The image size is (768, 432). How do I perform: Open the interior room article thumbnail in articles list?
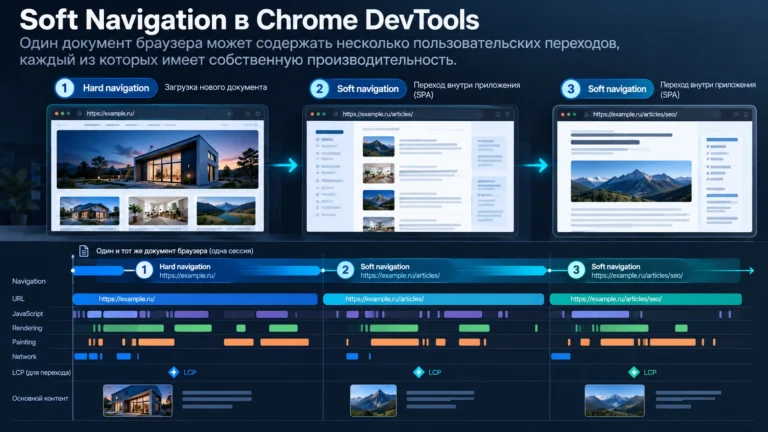pyautogui.click(x=379, y=173)
